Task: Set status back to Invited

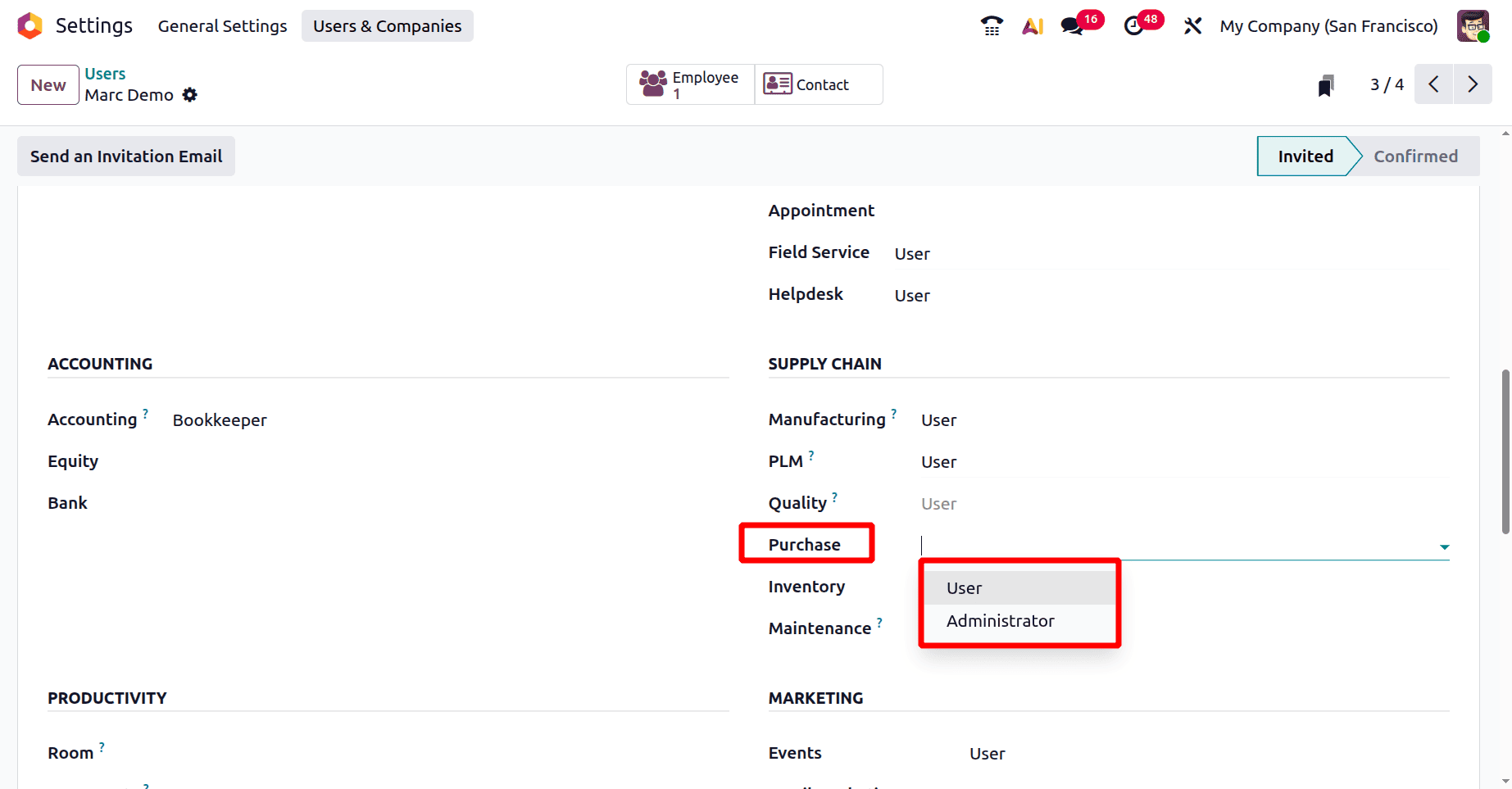Action: point(1303,156)
